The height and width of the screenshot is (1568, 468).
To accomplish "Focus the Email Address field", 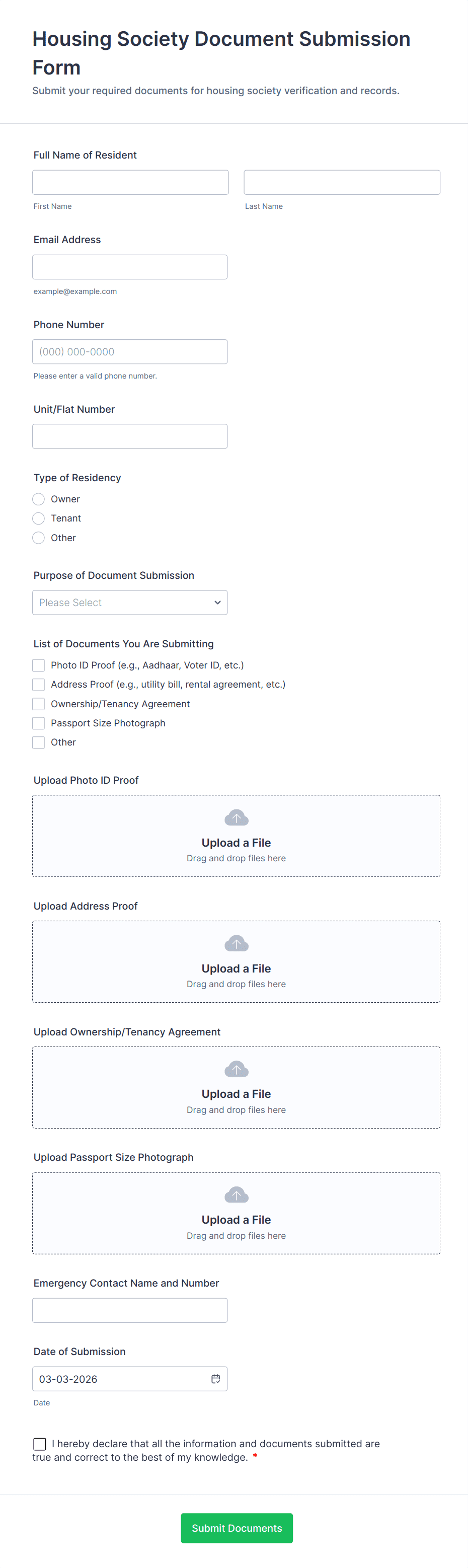I will click(130, 267).
